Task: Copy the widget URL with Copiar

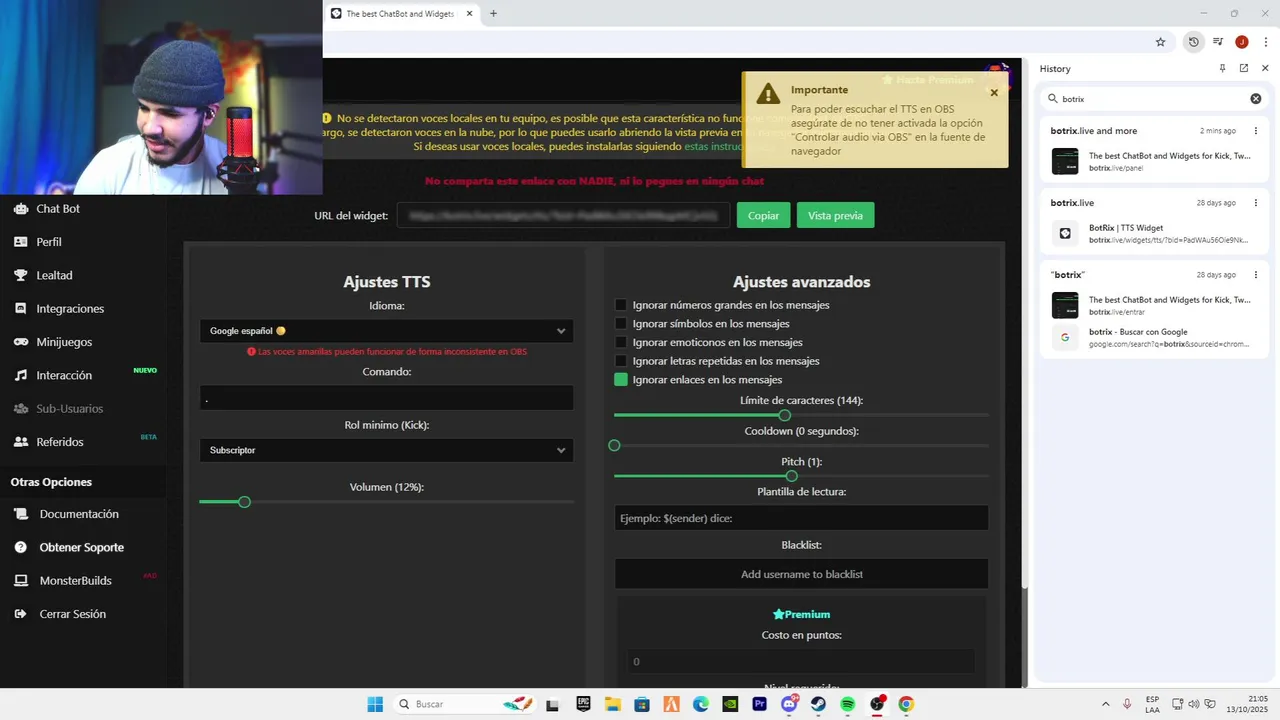Action: [x=763, y=215]
